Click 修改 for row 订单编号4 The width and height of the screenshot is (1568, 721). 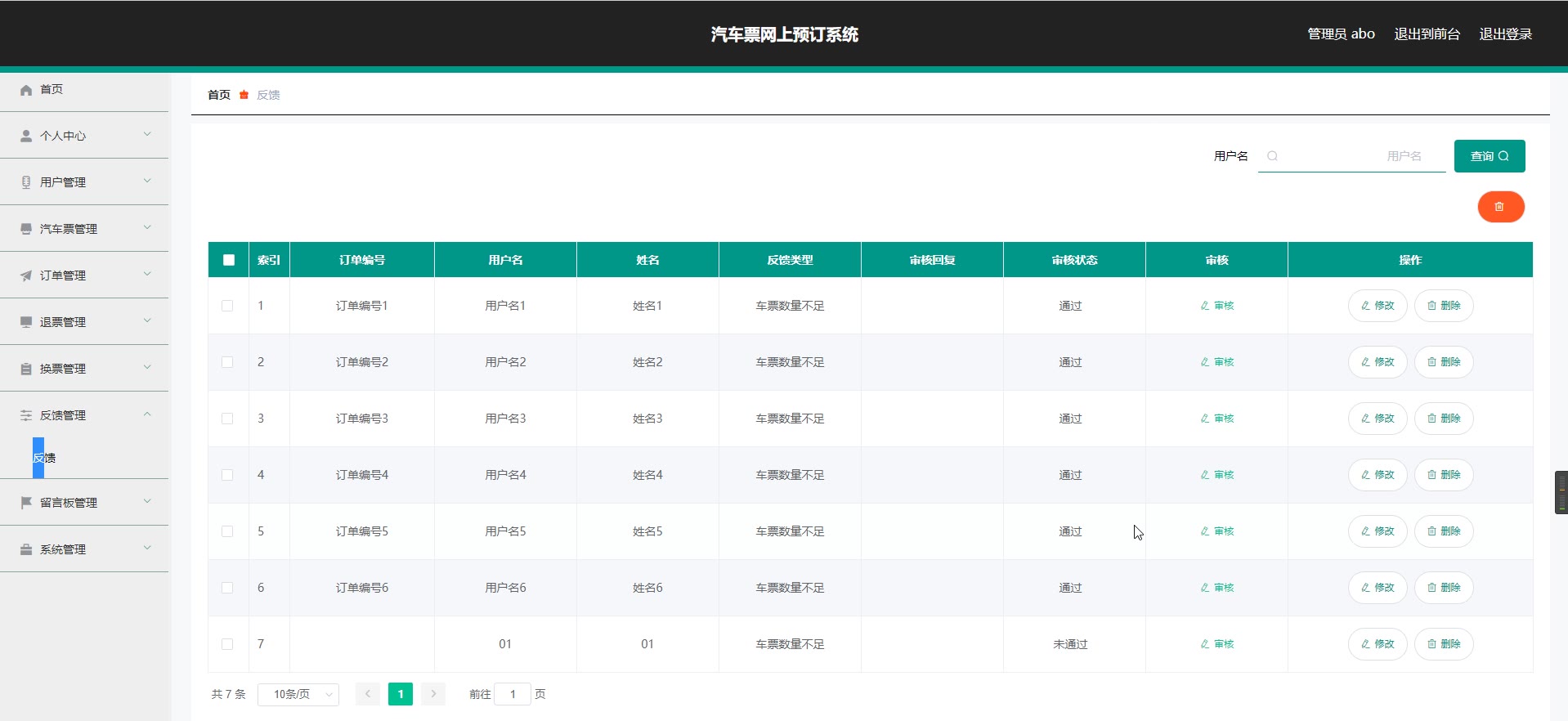tap(1378, 475)
